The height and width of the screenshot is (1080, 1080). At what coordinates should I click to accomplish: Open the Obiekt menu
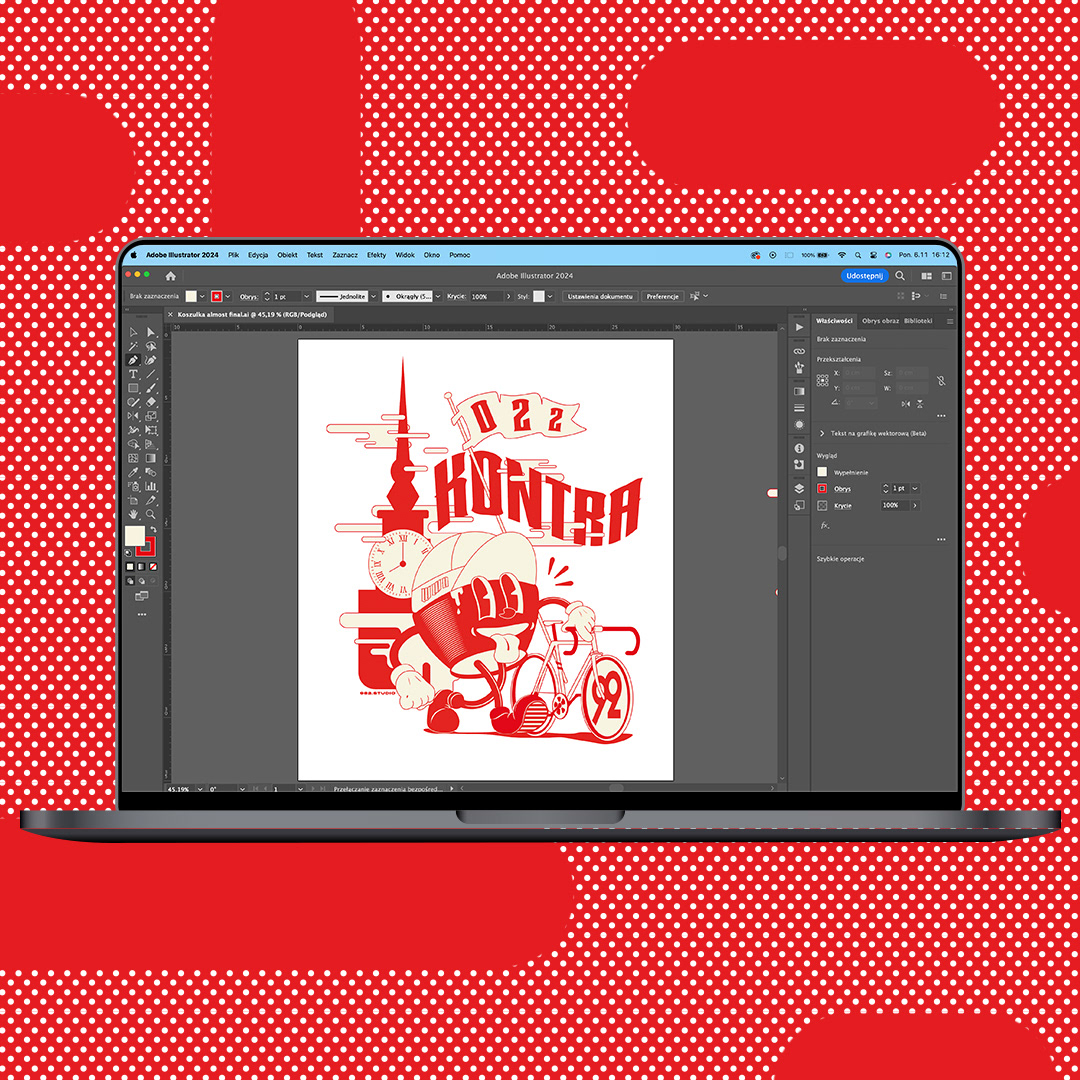click(287, 255)
